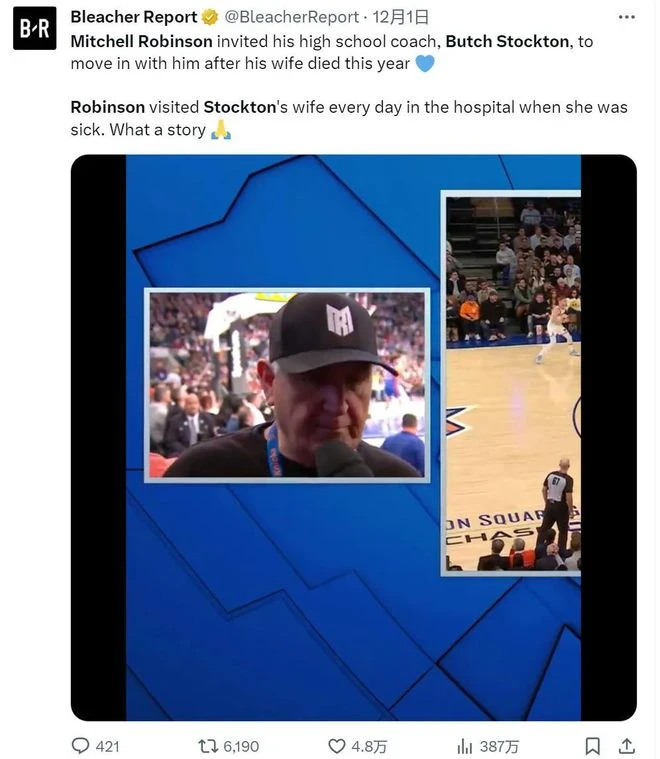This screenshot has width=660, height=759.
Task: Open the three-dot more options menu
Action: pyautogui.click(x=627, y=17)
